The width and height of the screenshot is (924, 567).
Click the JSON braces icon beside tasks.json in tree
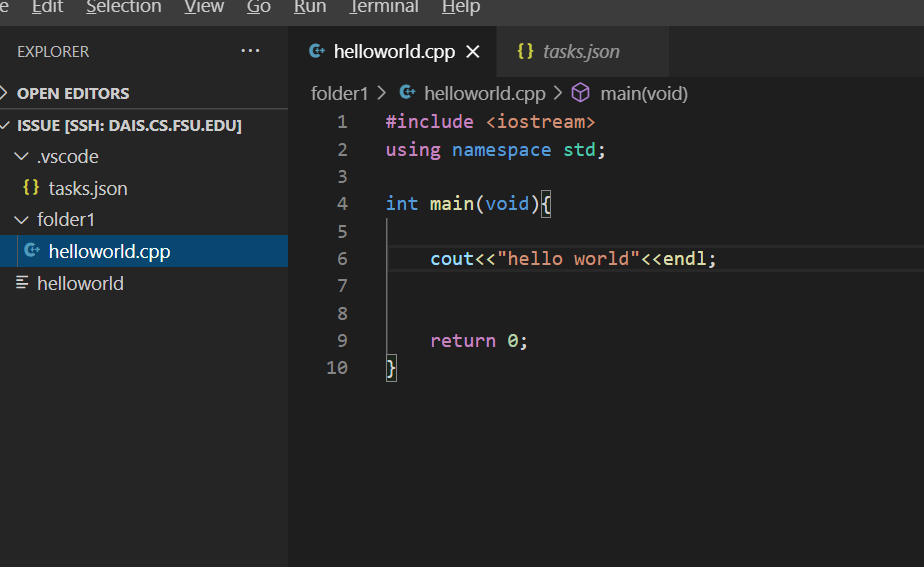click(x=31, y=188)
